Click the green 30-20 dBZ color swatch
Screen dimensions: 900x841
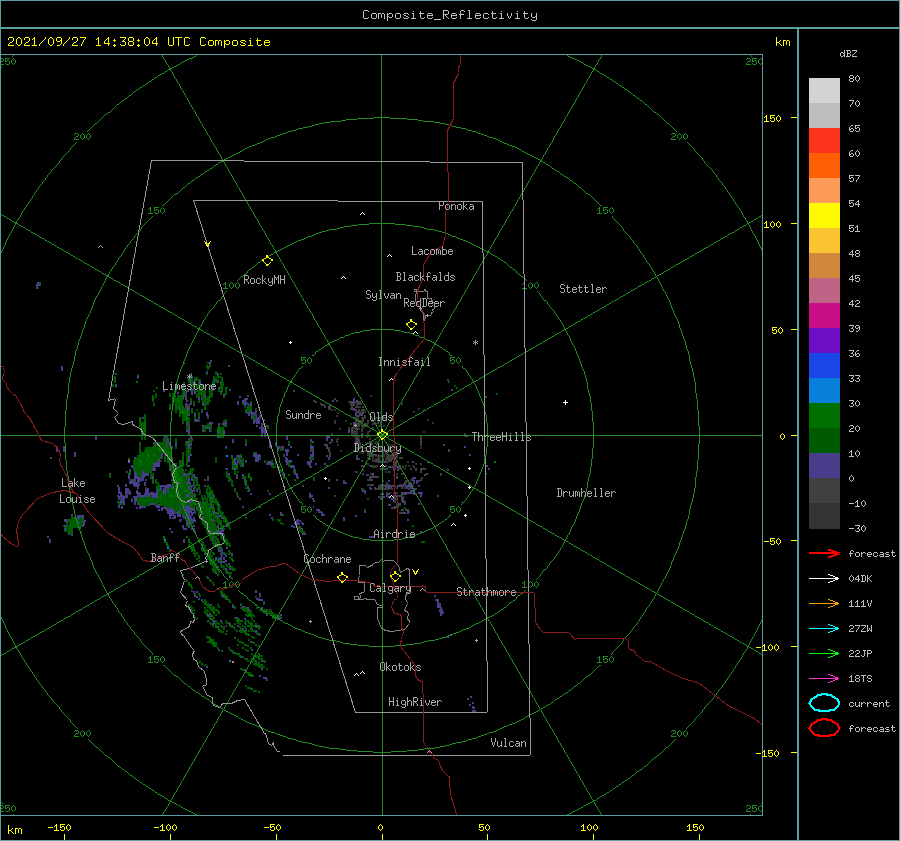point(824,416)
